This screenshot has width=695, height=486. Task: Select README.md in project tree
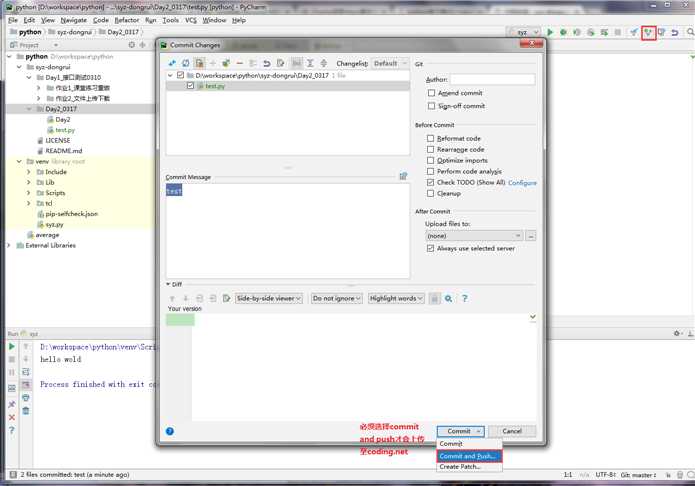click(63, 151)
